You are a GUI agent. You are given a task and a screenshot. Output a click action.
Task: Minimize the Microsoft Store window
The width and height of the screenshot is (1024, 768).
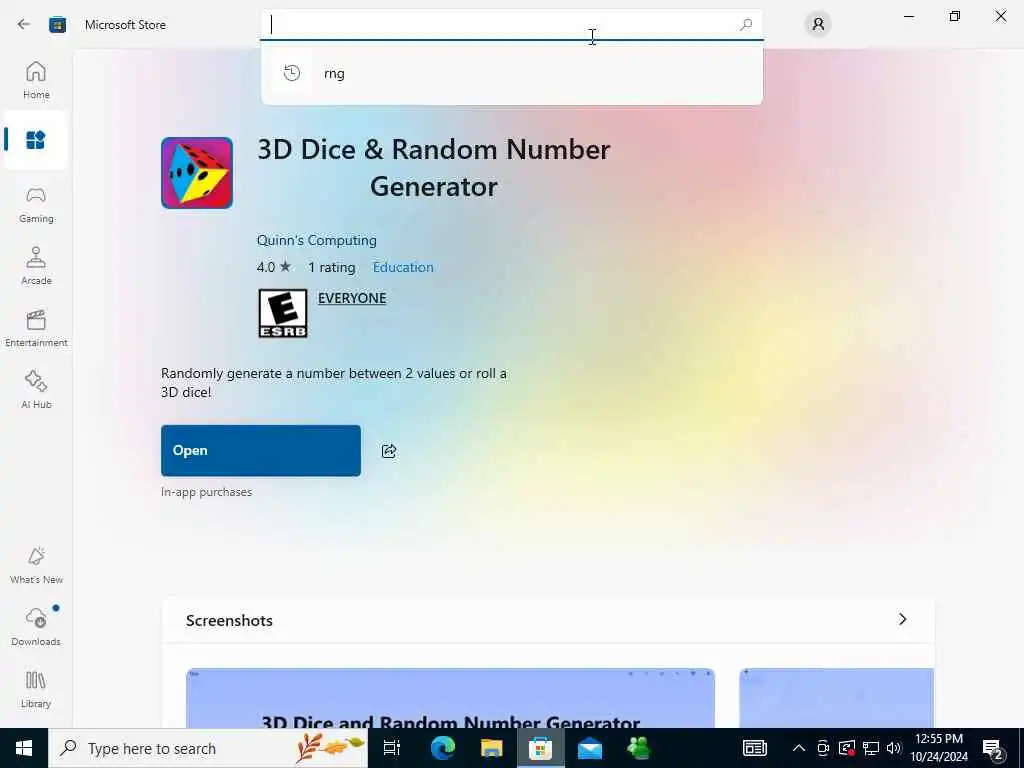coord(909,16)
